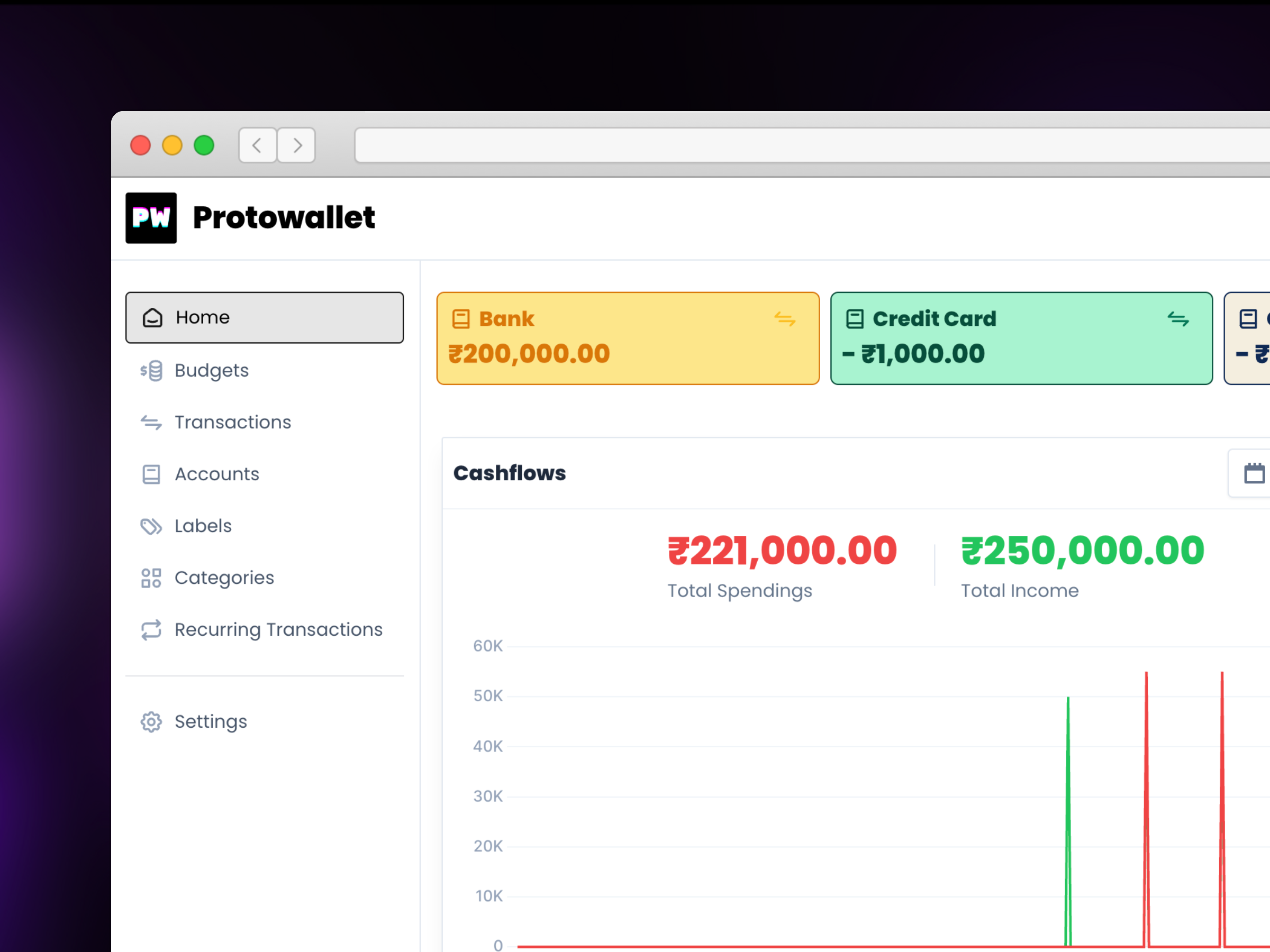This screenshot has width=1270, height=952.
Task: Click the Accounts ledger icon
Action: coord(151,474)
